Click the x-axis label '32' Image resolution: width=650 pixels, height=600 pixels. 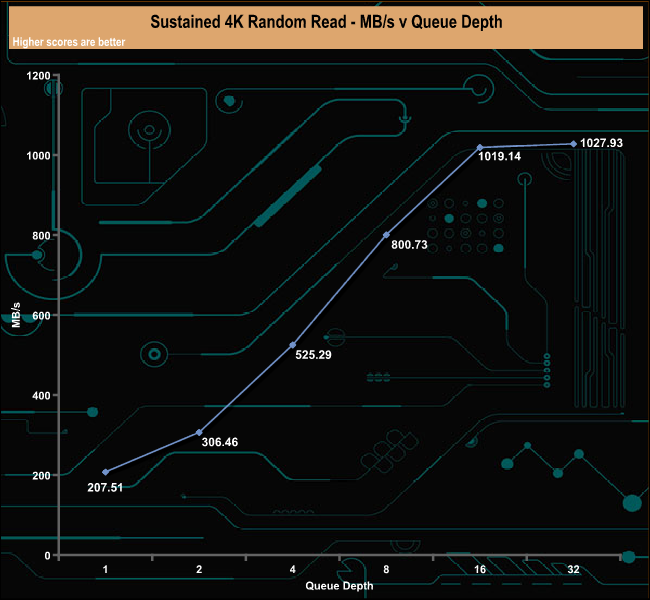coord(573,569)
